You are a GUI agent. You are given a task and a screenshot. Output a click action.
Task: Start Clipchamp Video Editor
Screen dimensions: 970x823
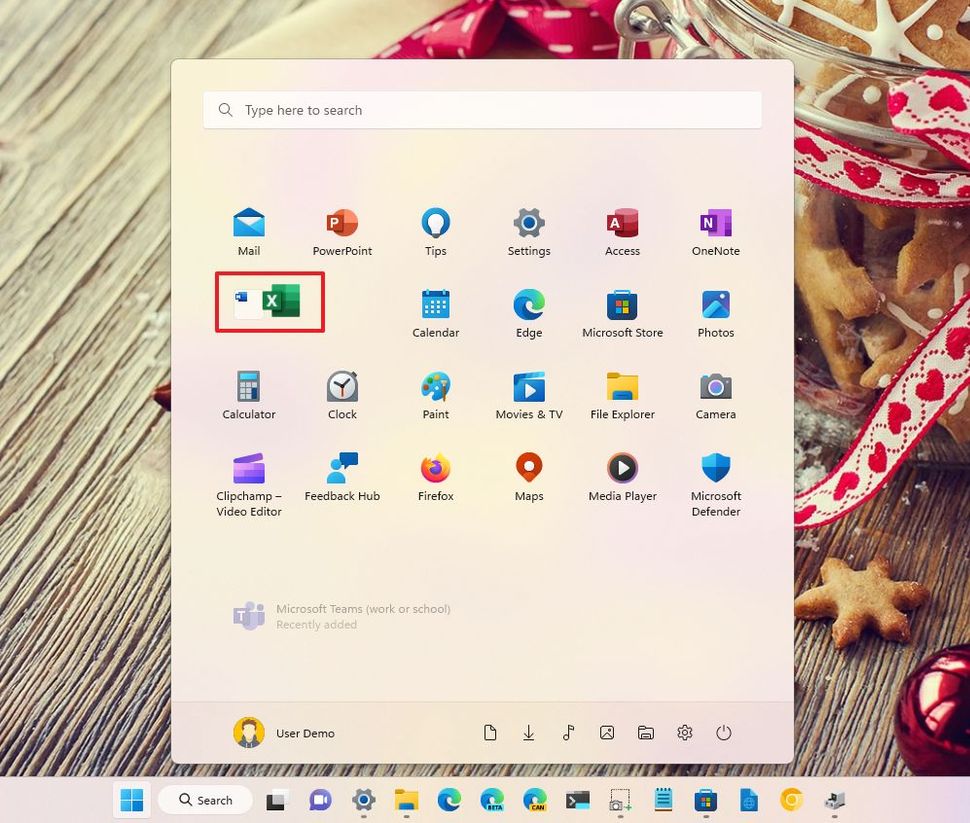[248, 470]
